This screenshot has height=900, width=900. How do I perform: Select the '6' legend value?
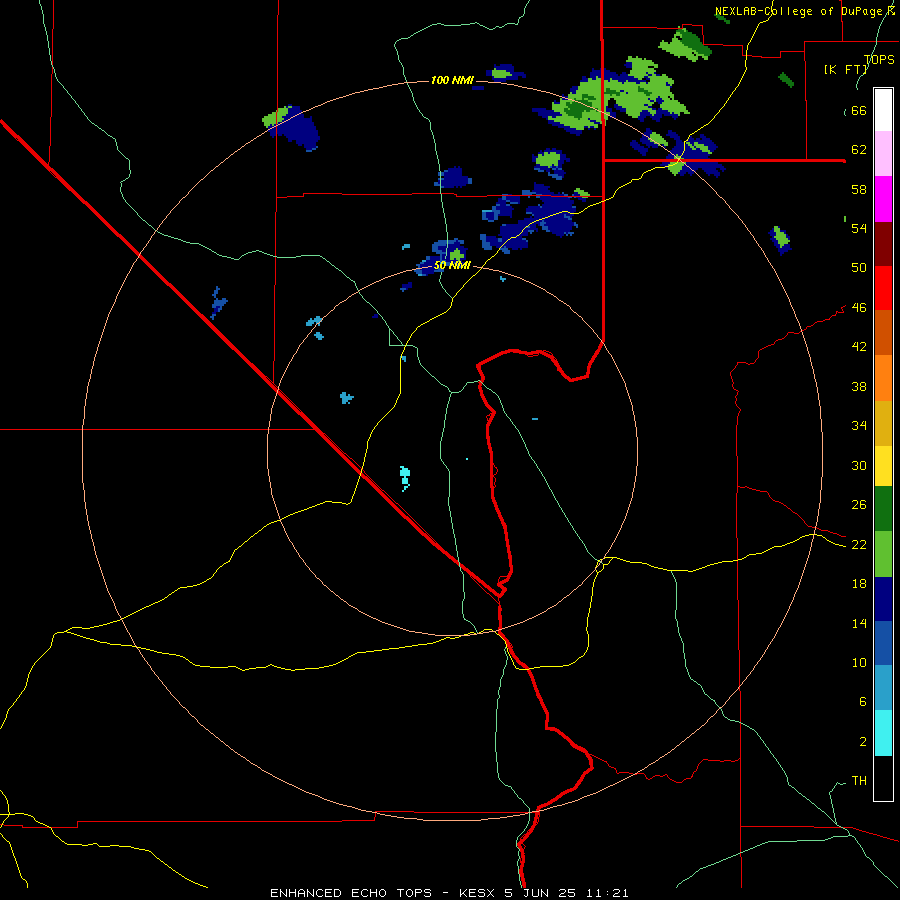(862, 701)
